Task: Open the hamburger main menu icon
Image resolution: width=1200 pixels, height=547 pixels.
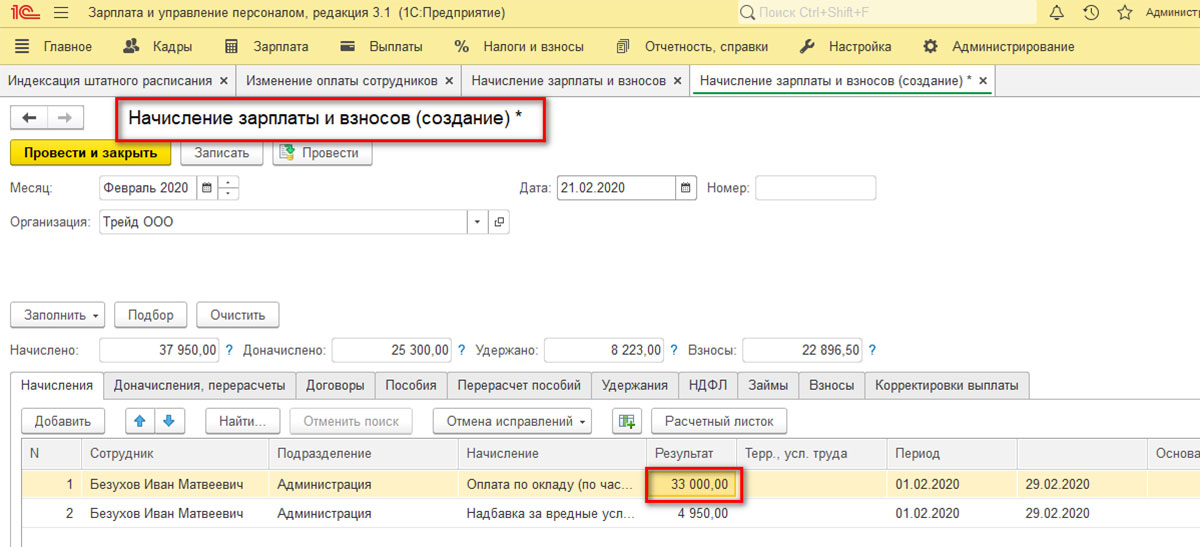Action: pos(60,13)
